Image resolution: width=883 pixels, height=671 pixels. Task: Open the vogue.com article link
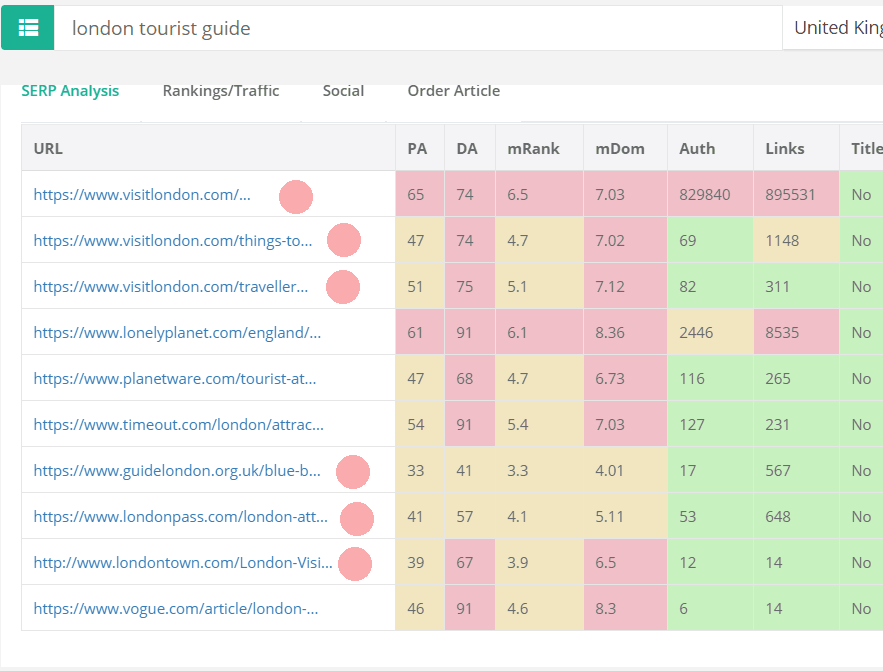[x=175, y=609]
